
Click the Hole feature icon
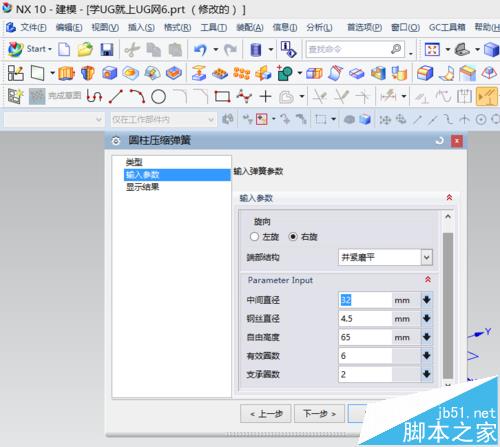point(110,73)
